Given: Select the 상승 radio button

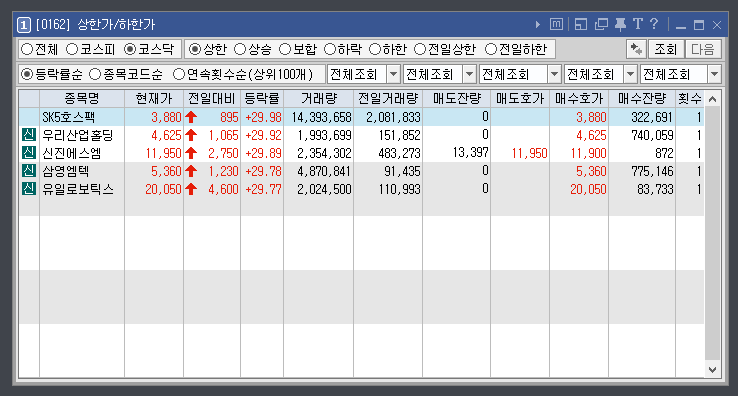Looking at the screenshot, I should click(x=240, y=49).
